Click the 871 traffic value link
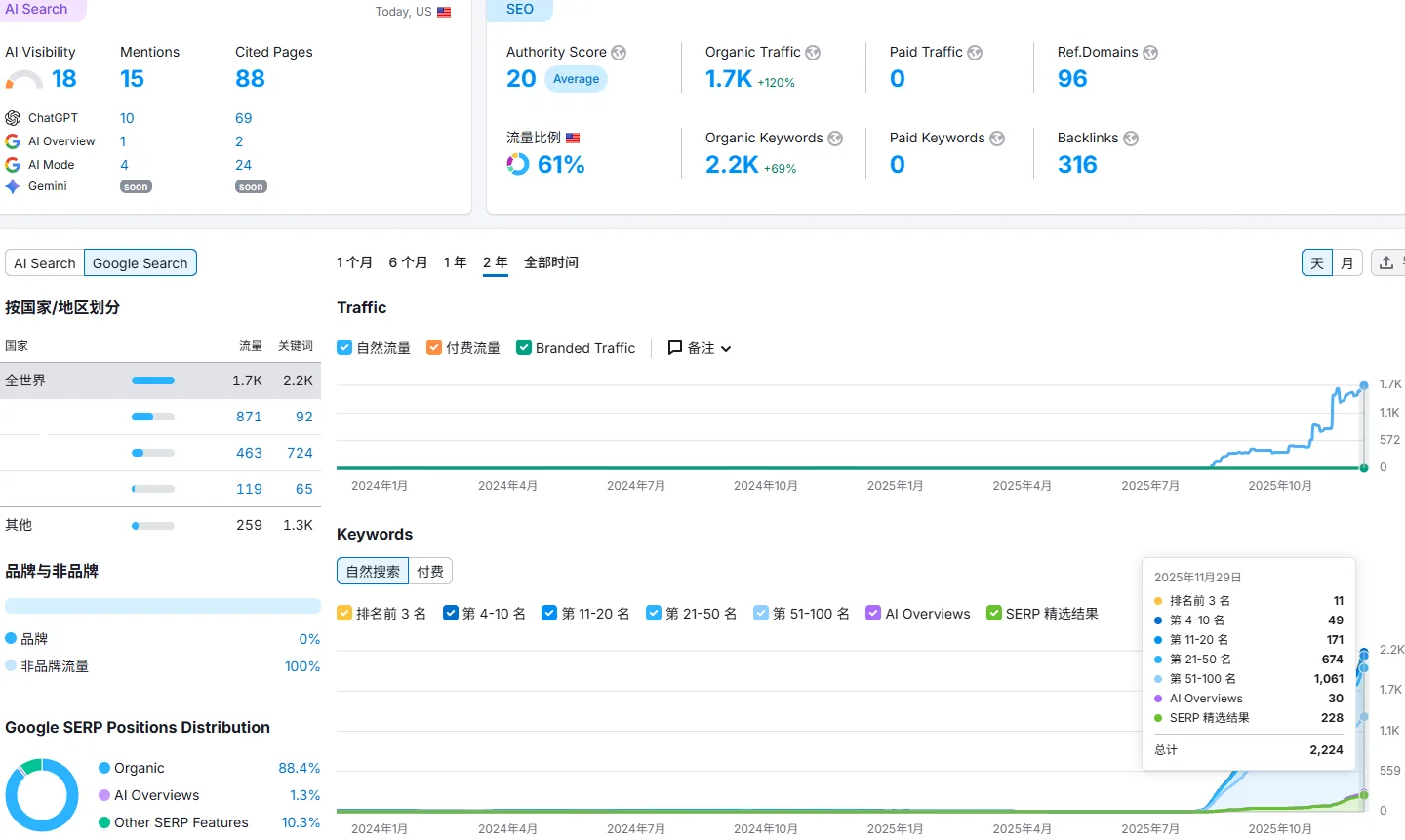 pos(249,417)
